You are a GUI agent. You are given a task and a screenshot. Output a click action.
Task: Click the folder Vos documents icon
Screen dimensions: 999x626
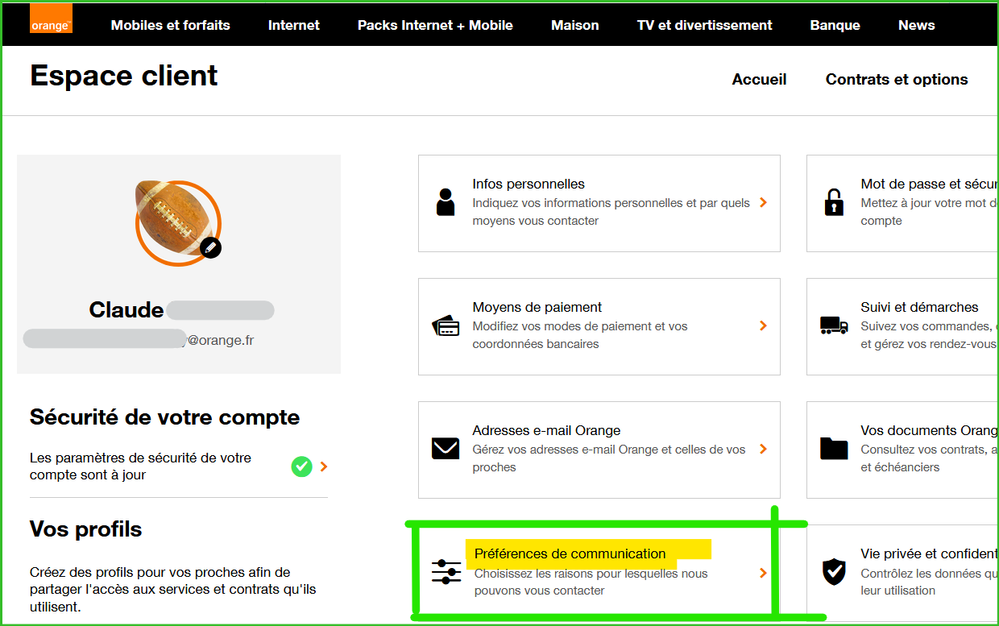[x=834, y=449]
